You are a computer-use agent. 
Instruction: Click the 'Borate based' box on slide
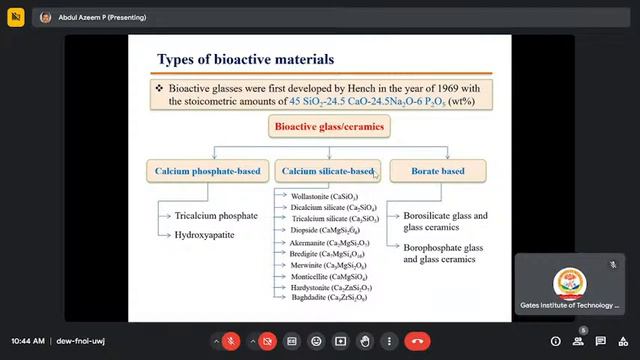438,171
